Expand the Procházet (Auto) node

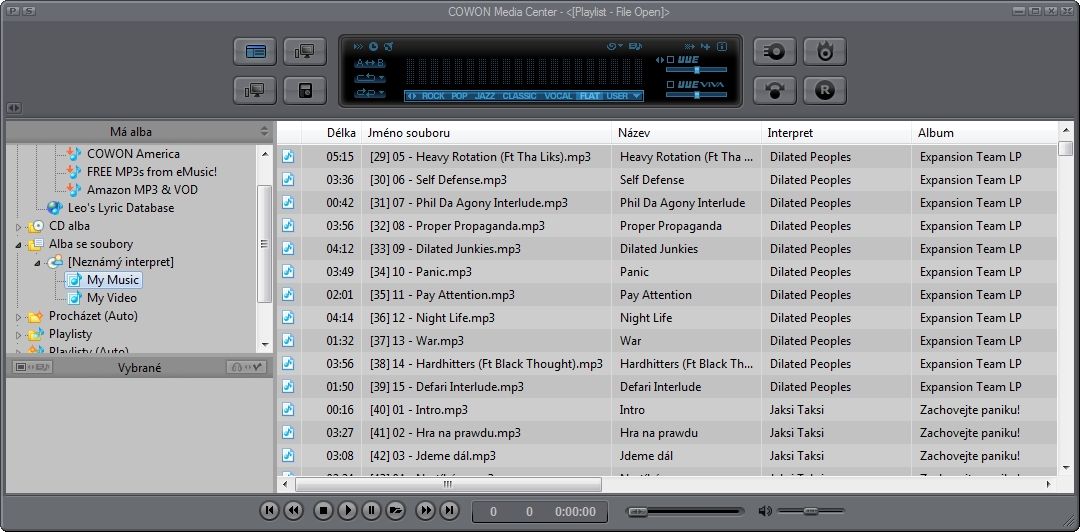[19, 317]
